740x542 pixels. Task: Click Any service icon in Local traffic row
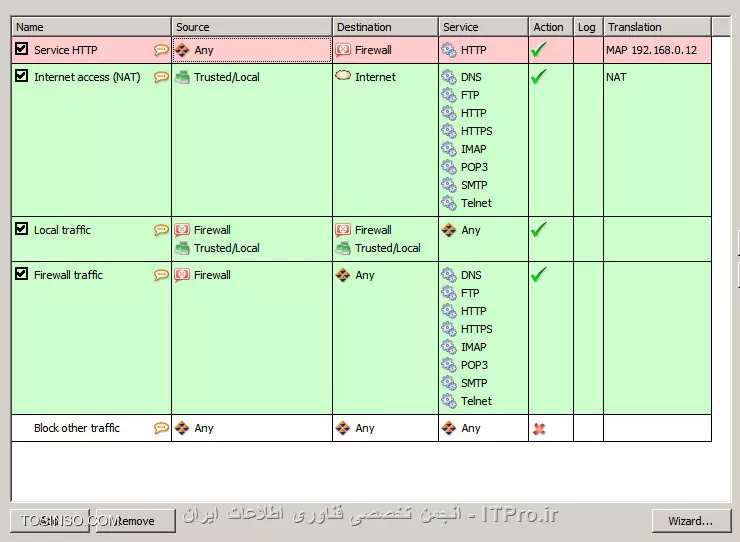(449, 230)
